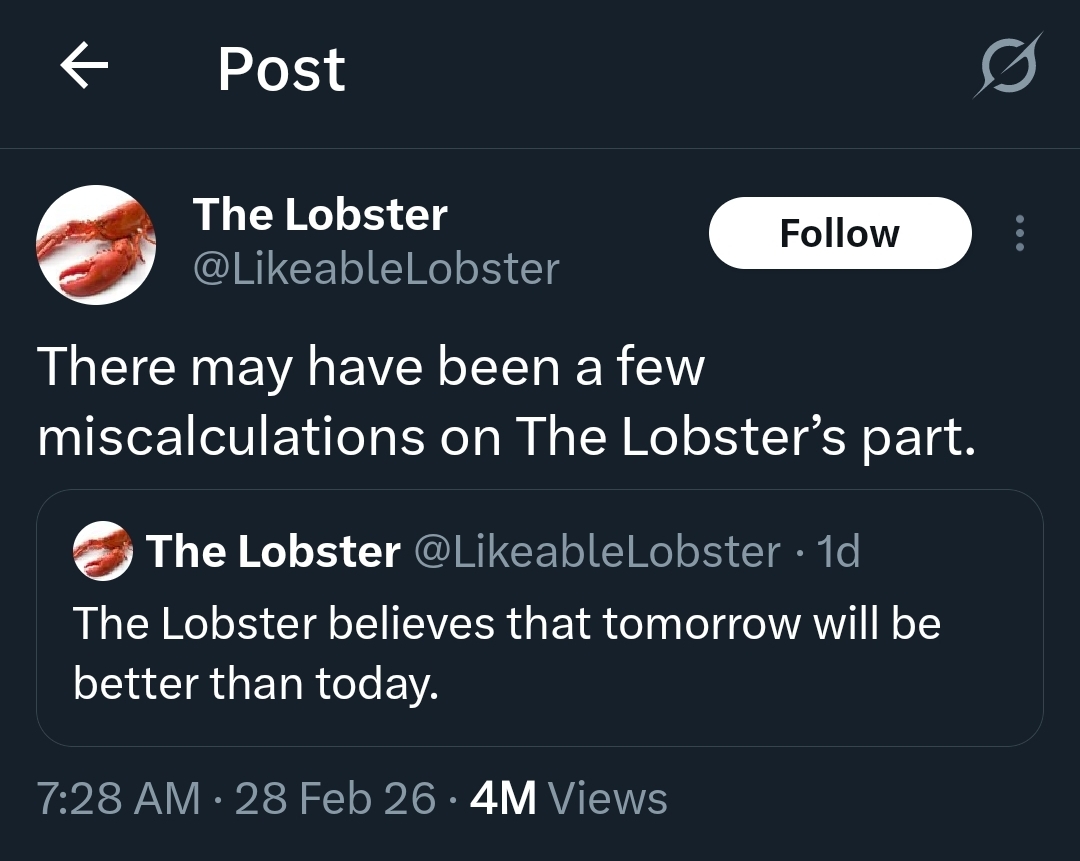Open the three-dot more options menu
The width and height of the screenshot is (1080, 861).
point(1019,234)
